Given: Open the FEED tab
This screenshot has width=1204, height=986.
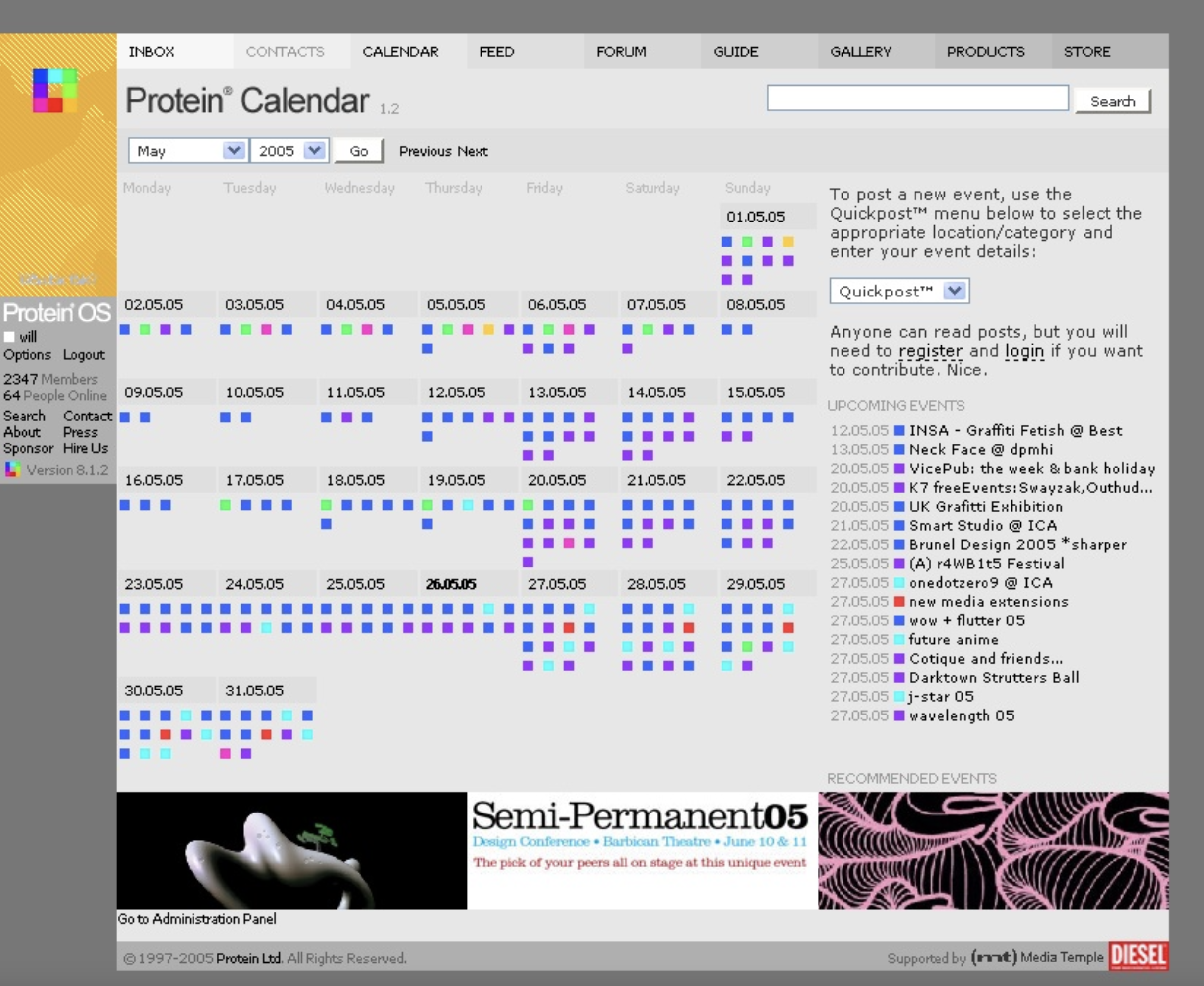Looking at the screenshot, I should [x=526, y=51].
